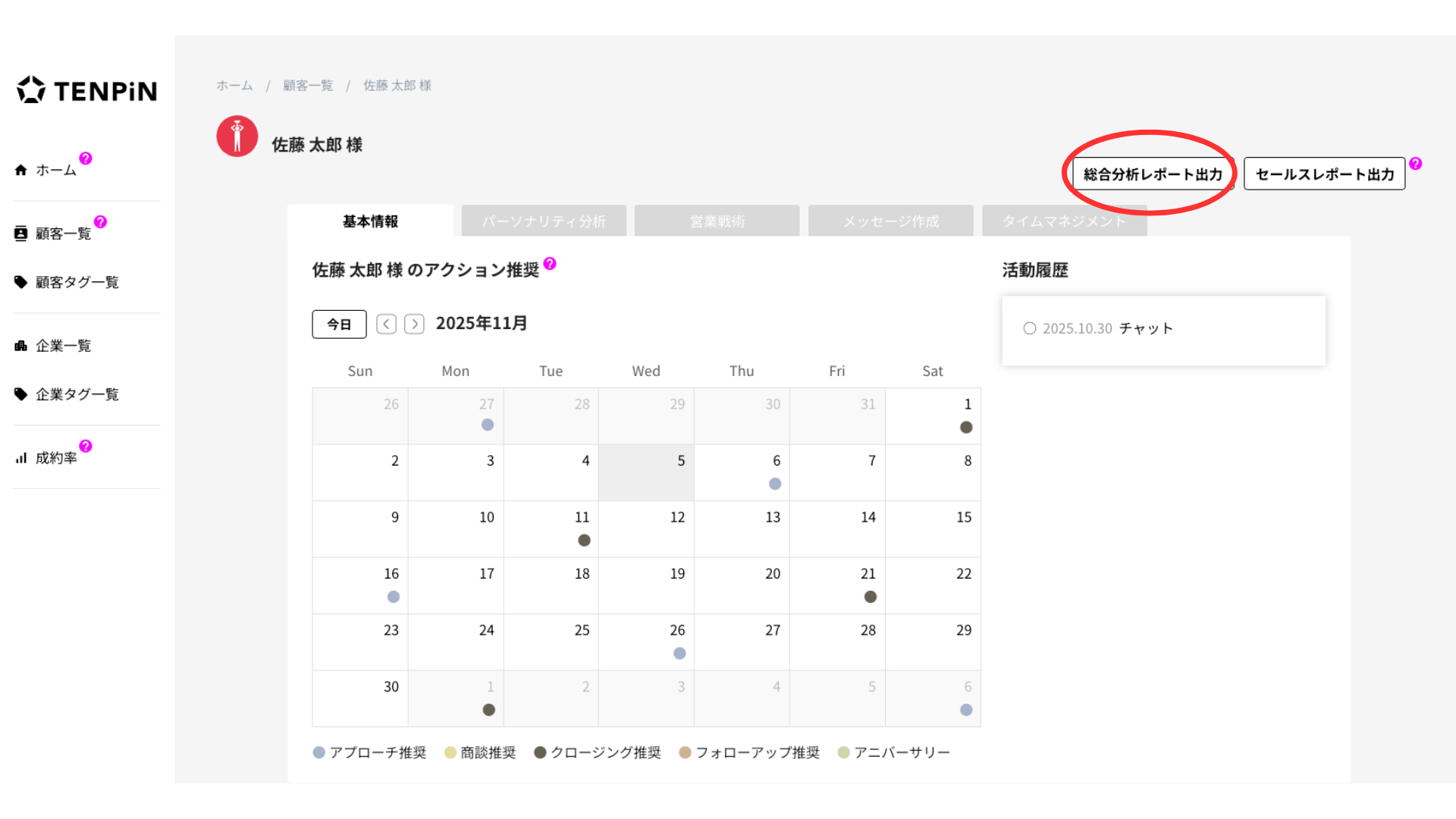Switch to パーソナリティ分析 tab
Image resolution: width=1456 pixels, height=819 pixels.
[x=544, y=221]
